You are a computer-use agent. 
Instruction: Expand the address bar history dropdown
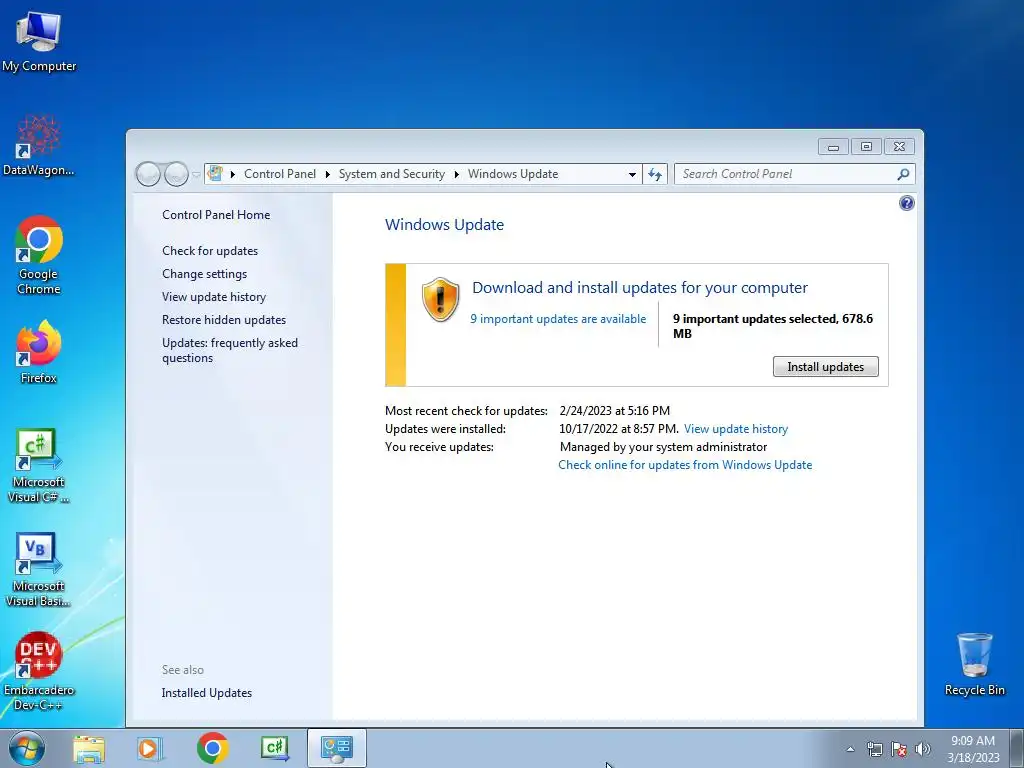pos(632,174)
